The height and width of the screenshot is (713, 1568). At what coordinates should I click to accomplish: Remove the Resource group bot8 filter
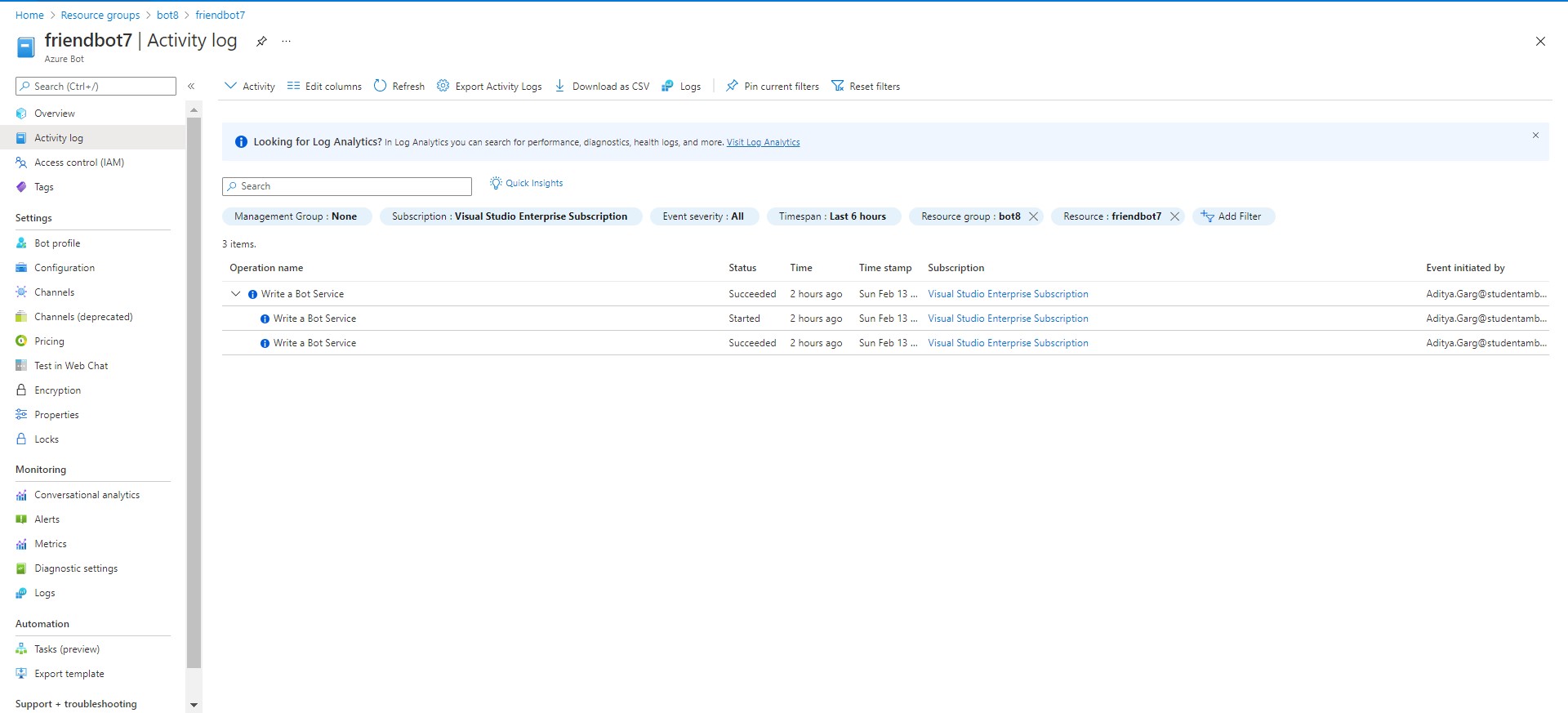(1033, 216)
